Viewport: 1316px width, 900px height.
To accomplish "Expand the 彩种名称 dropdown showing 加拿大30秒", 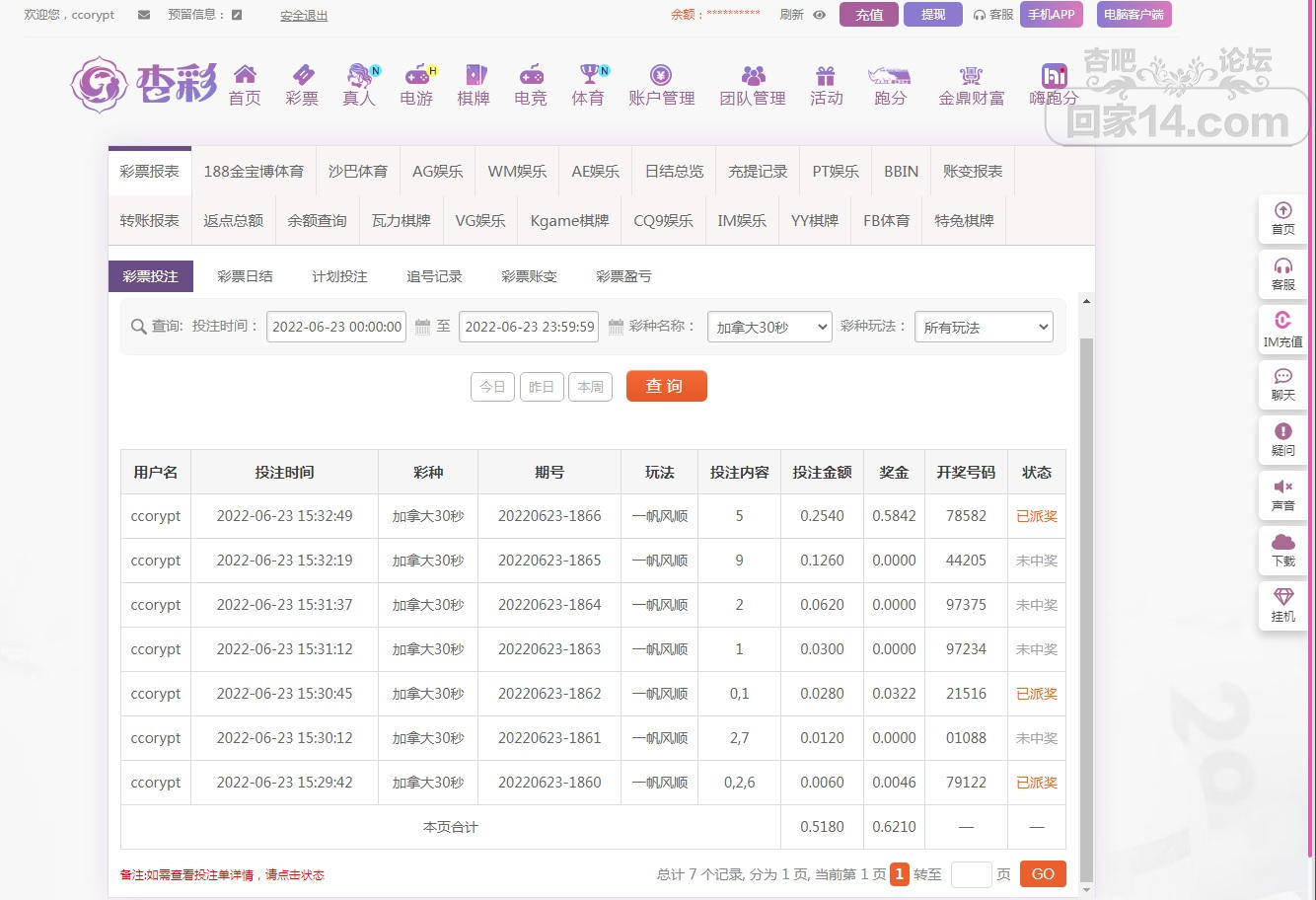I will tap(769, 328).
